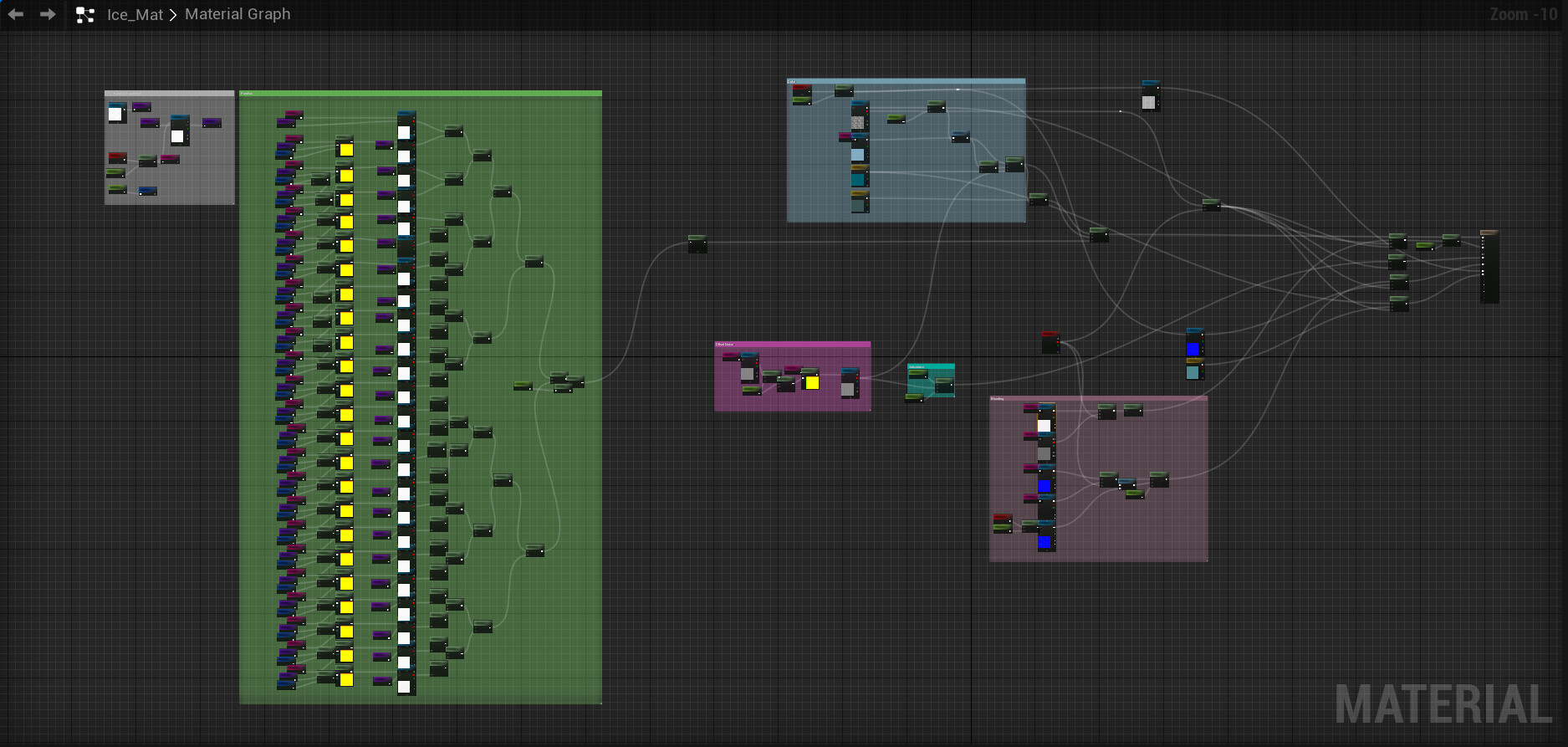Image resolution: width=1568 pixels, height=747 pixels.
Task: Select the Material Graph breadcrumb
Action: click(237, 14)
